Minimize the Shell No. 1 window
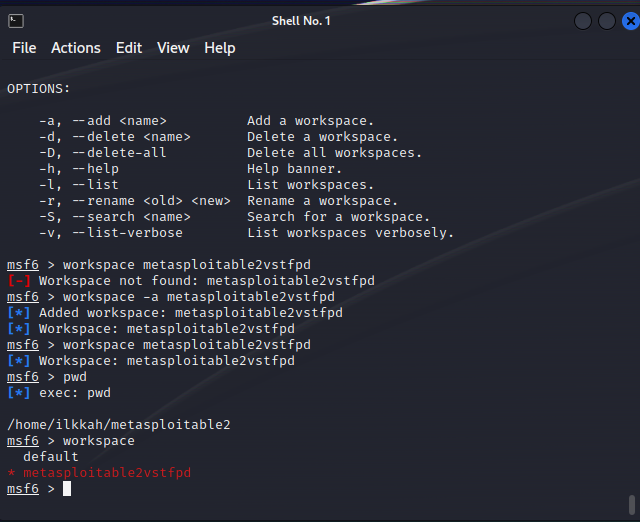640x522 pixels. [x=583, y=21]
